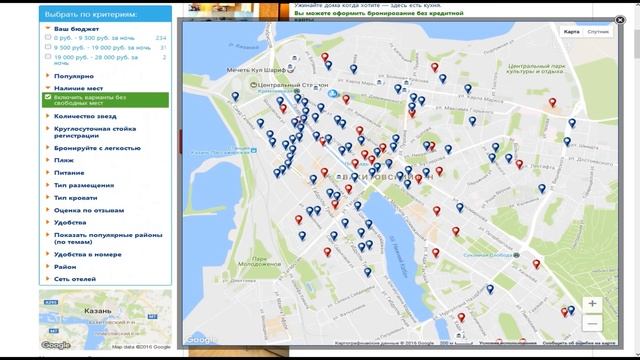The width and height of the screenshot is (640, 360).
Task: Open the small Казань map thumbnail
Action: click(x=105, y=320)
